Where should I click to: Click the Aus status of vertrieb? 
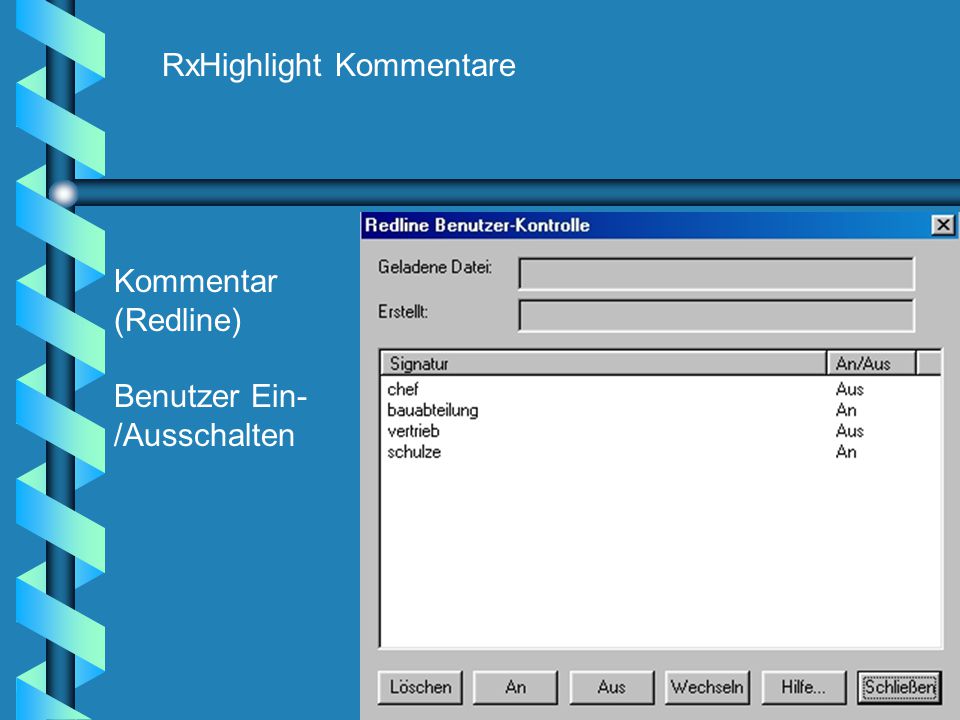[850, 431]
